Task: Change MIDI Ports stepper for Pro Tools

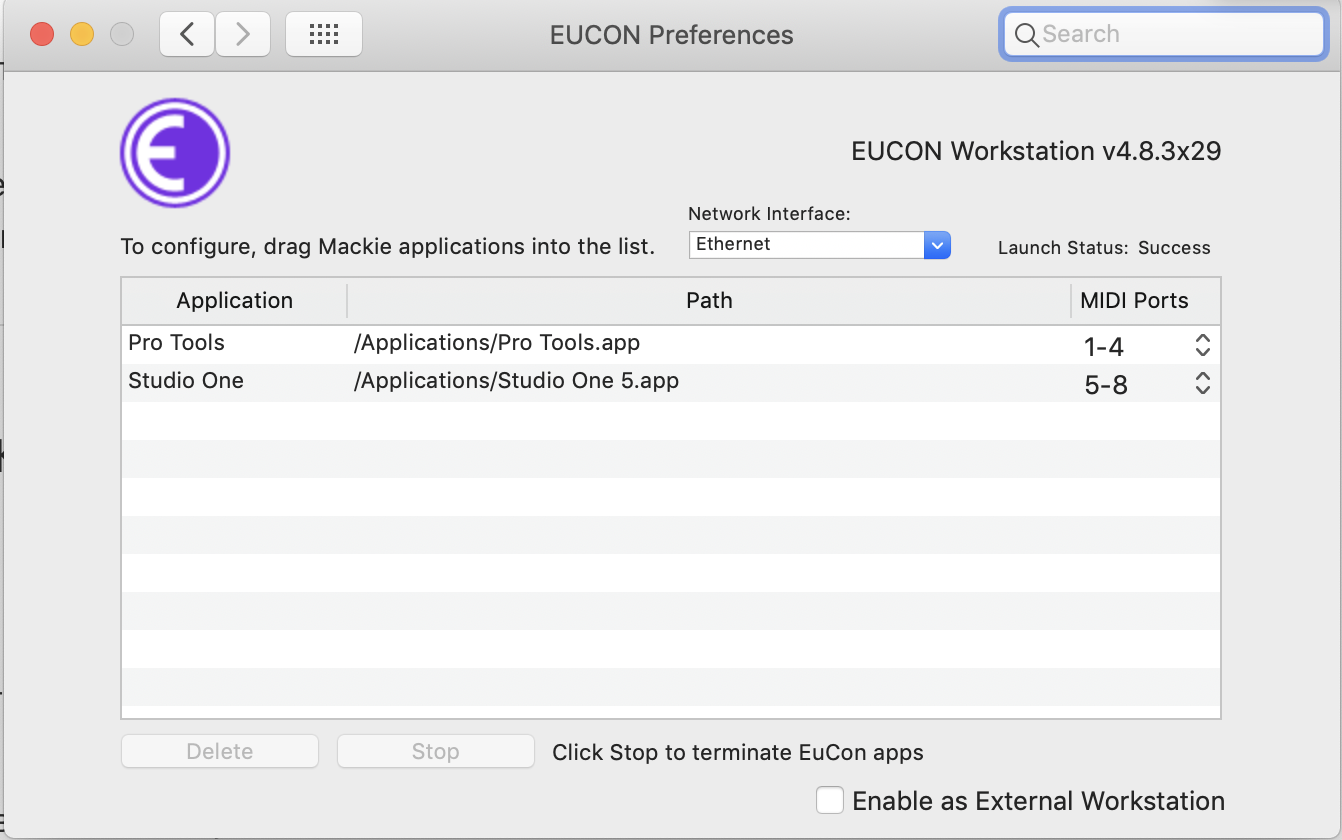Action: (1203, 346)
